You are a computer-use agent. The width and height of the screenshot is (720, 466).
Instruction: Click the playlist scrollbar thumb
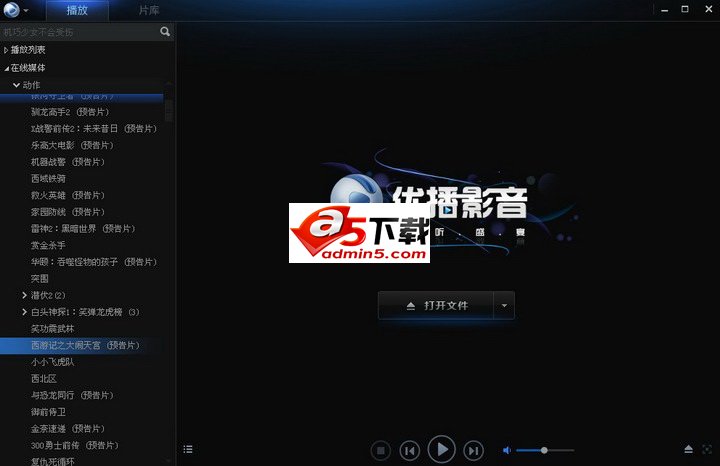169,110
